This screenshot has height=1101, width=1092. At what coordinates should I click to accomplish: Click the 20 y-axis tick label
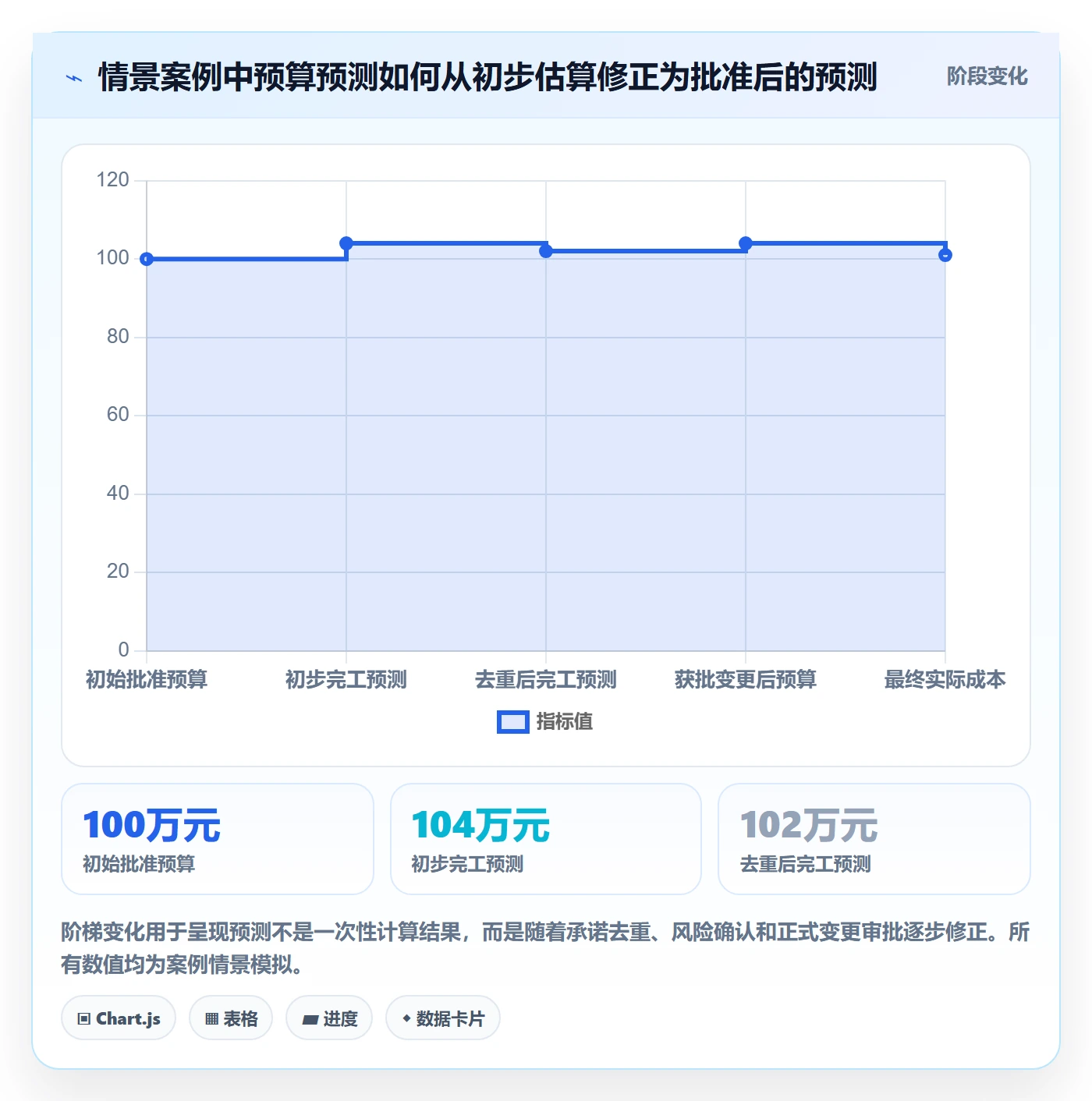coord(118,572)
